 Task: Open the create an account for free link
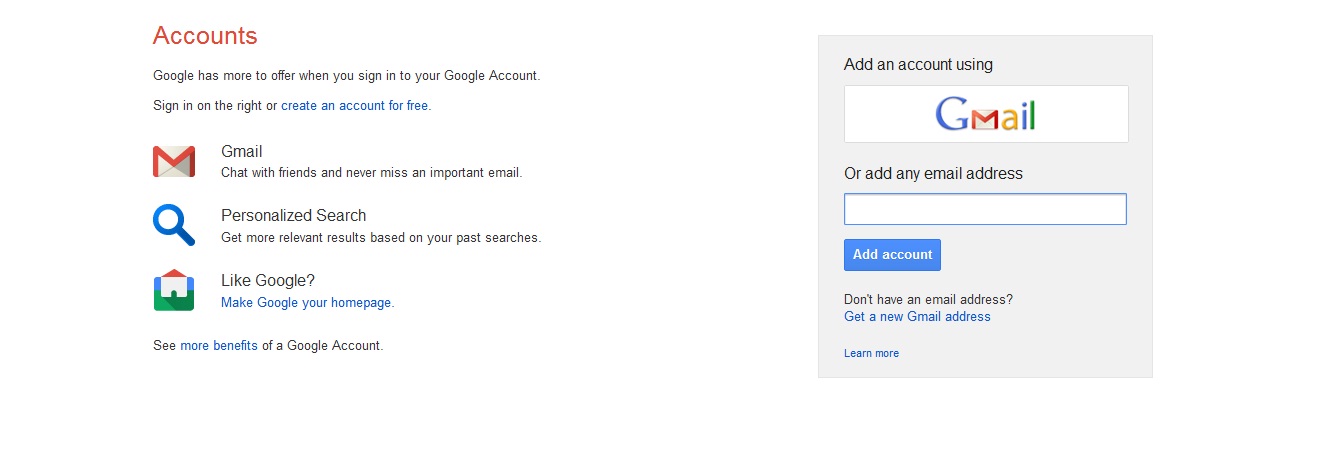tap(355, 105)
